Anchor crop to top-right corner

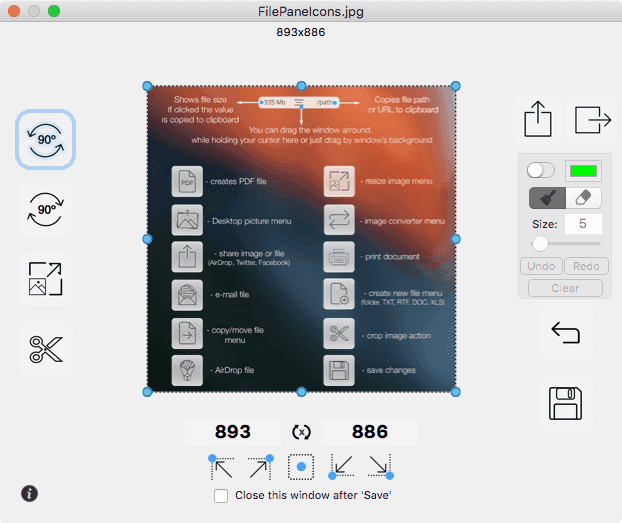coord(261,467)
